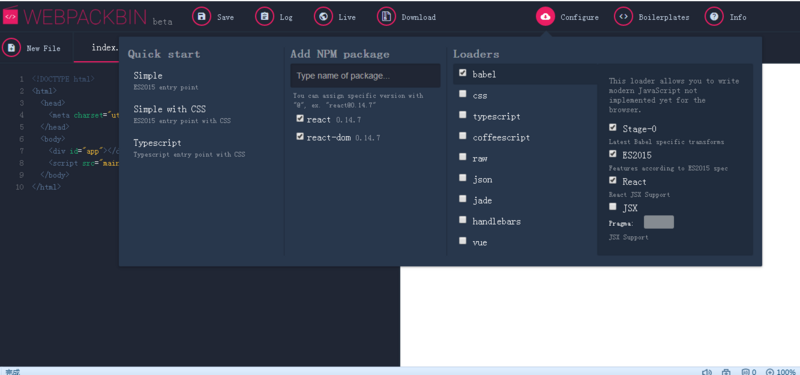Image resolution: width=800 pixels, height=375 pixels.
Task: Open the Log clipboard icon
Action: (264, 17)
